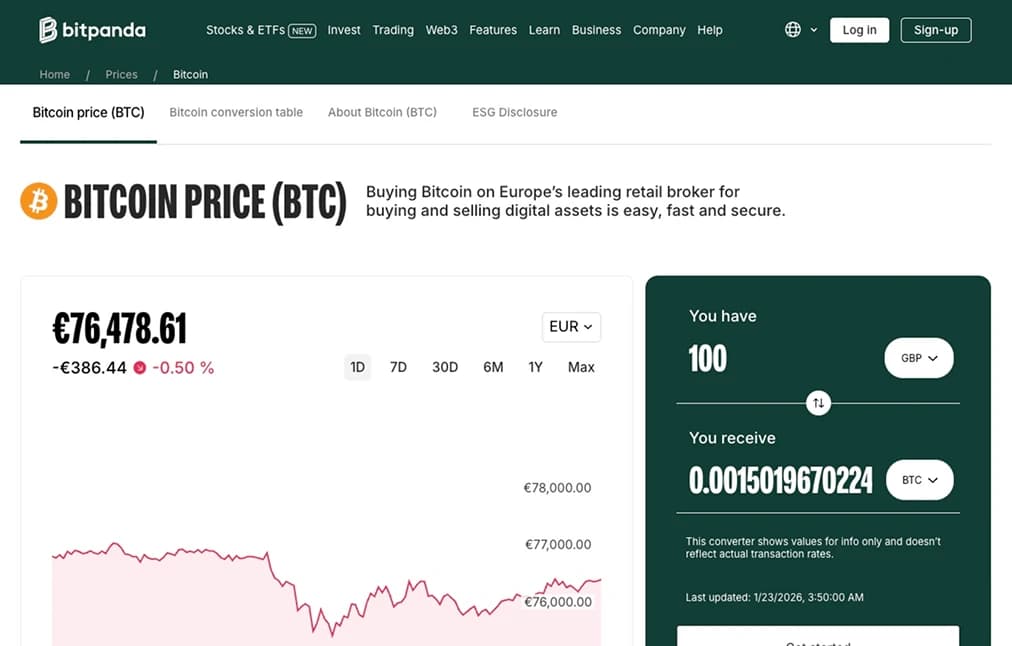Image resolution: width=1012 pixels, height=646 pixels.
Task: Open the EUR currency dropdown
Action: 570,327
